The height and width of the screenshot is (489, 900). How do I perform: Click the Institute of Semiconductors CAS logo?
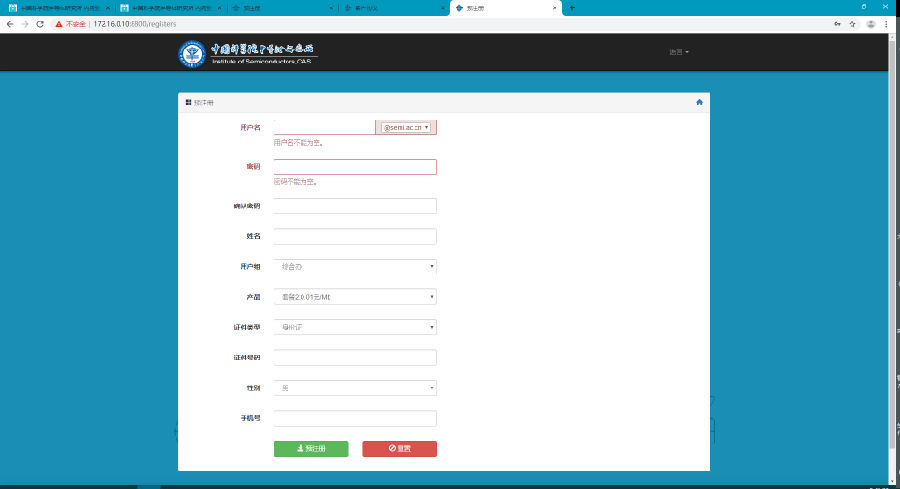[x=247, y=53]
